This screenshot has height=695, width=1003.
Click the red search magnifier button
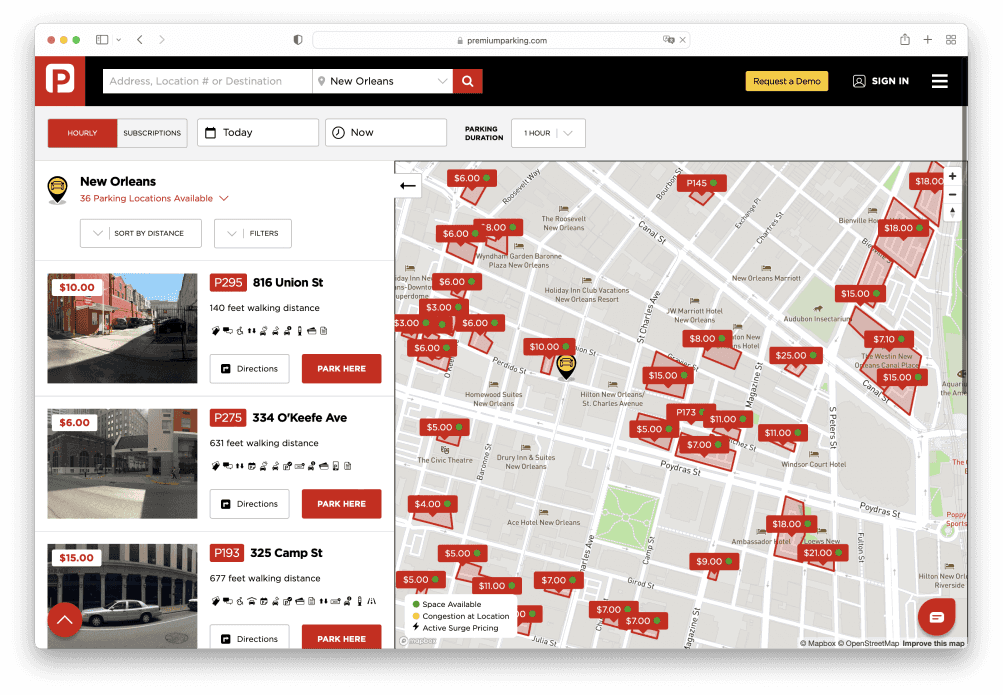pyautogui.click(x=467, y=81)
